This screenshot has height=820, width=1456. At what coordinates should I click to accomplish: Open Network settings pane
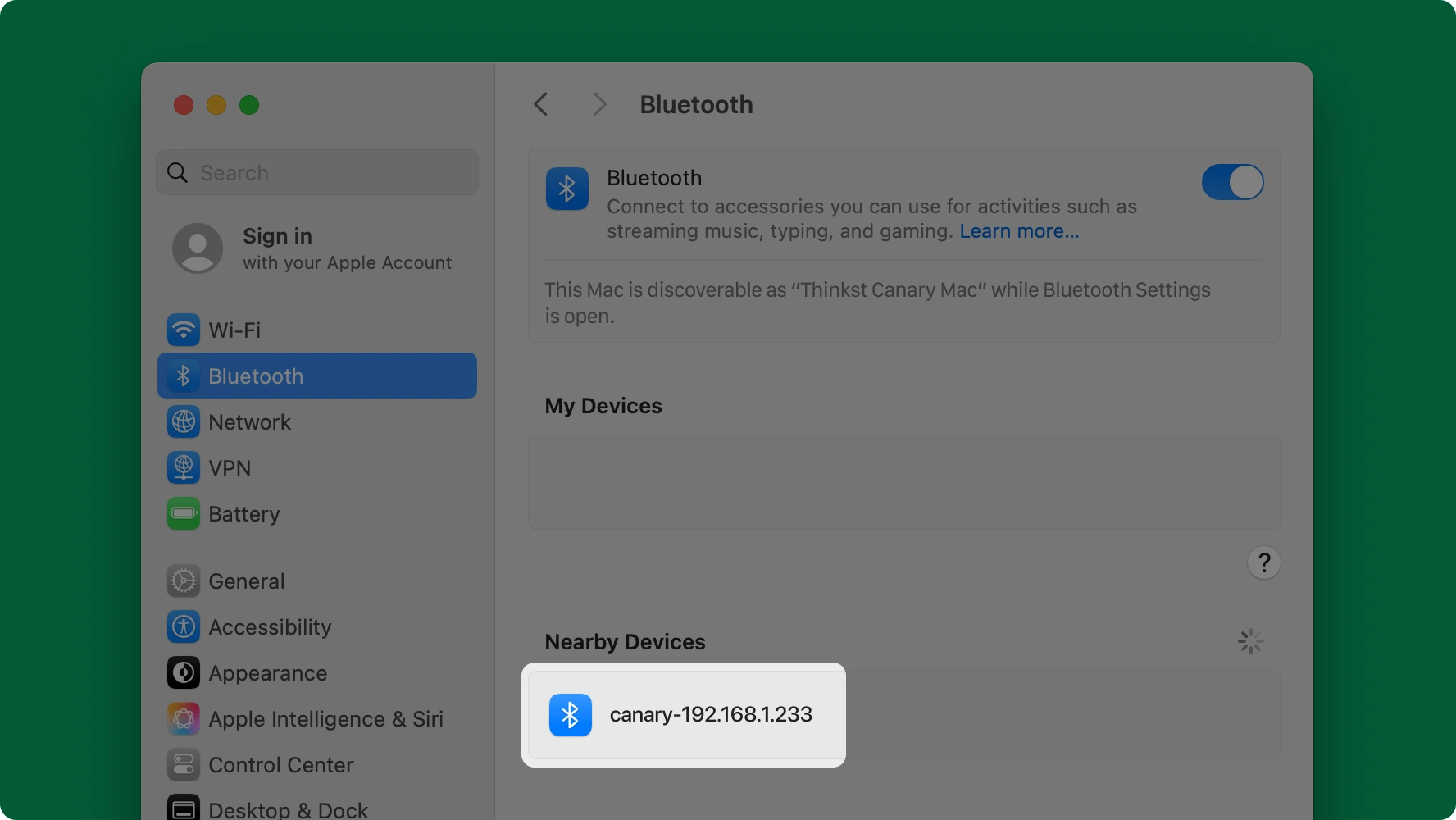click(316, 422)
